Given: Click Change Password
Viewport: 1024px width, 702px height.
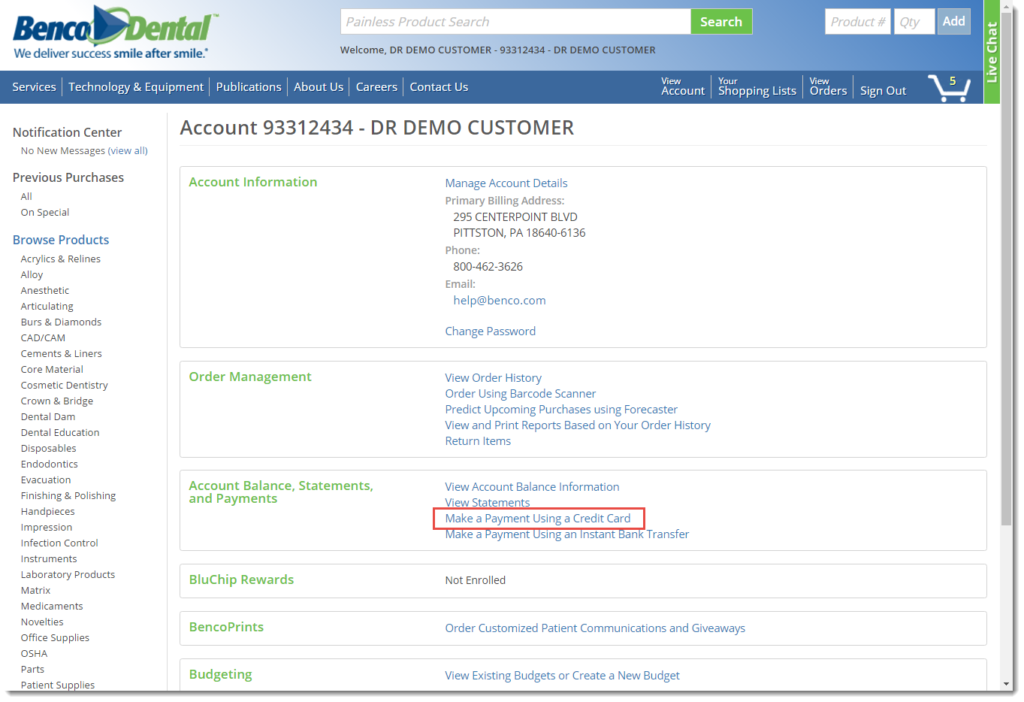Looking at the screenshot, I should (490, 331).
